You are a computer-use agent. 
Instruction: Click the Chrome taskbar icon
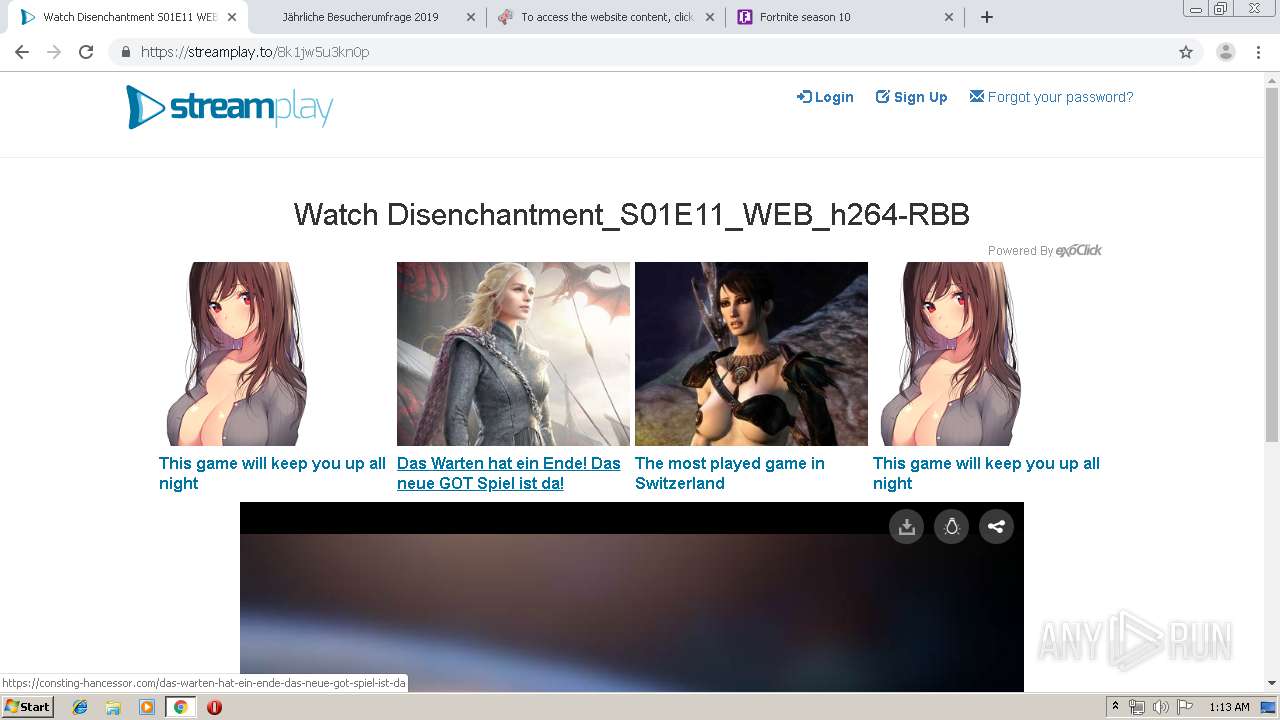180,707
